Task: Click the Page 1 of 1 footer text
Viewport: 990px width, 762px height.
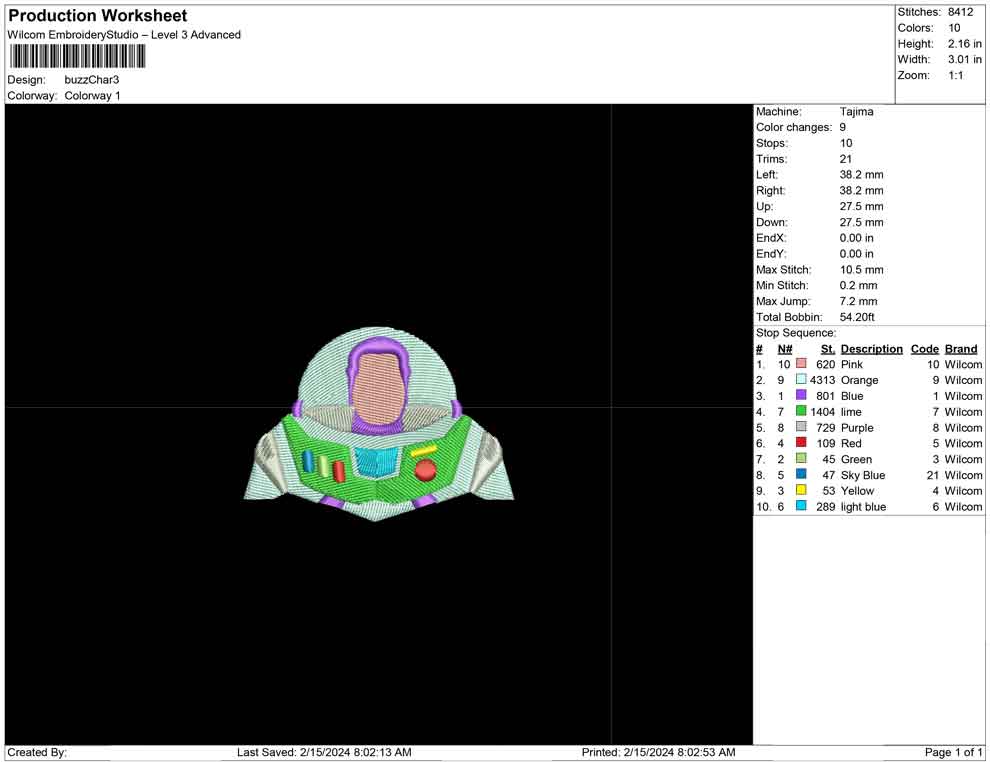Action: coord(954,752)
